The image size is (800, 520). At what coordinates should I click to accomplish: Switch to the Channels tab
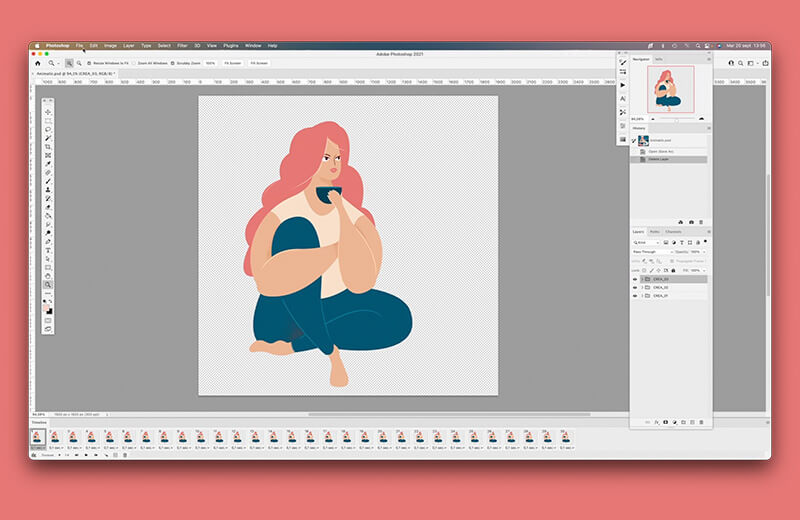click(x=673, y=231)
